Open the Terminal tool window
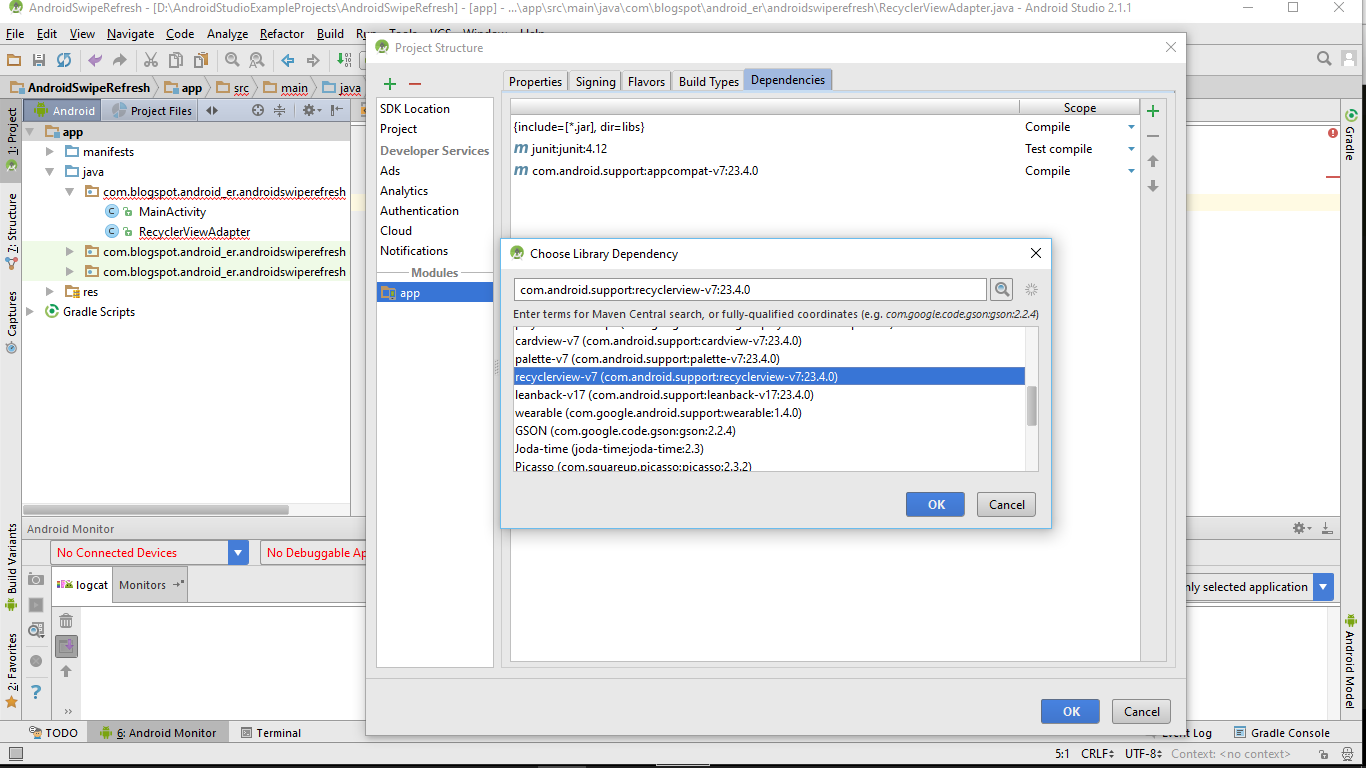 (270, 733)
